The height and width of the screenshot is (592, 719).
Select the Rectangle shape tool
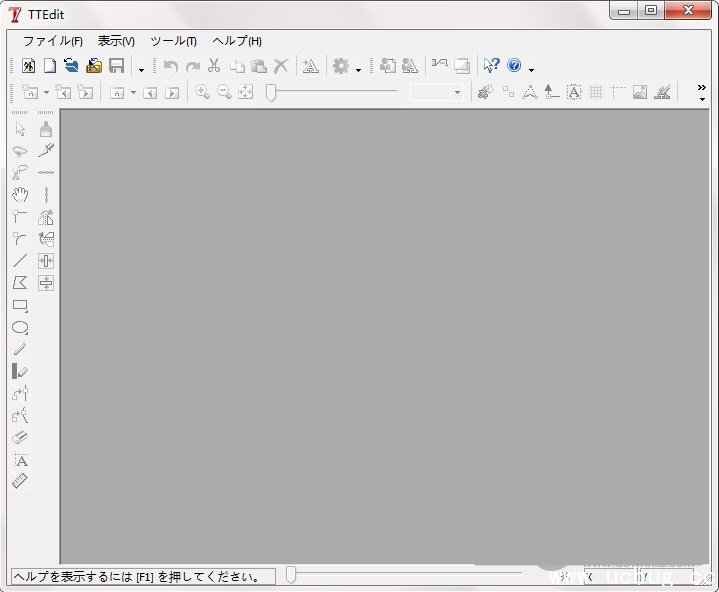[x=20, y=305]
